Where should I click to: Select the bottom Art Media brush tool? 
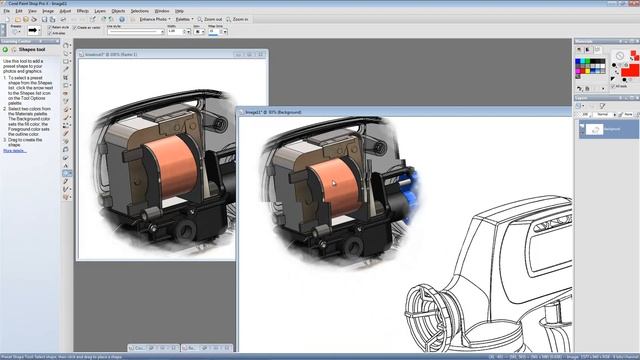click(x=66, y=197)
